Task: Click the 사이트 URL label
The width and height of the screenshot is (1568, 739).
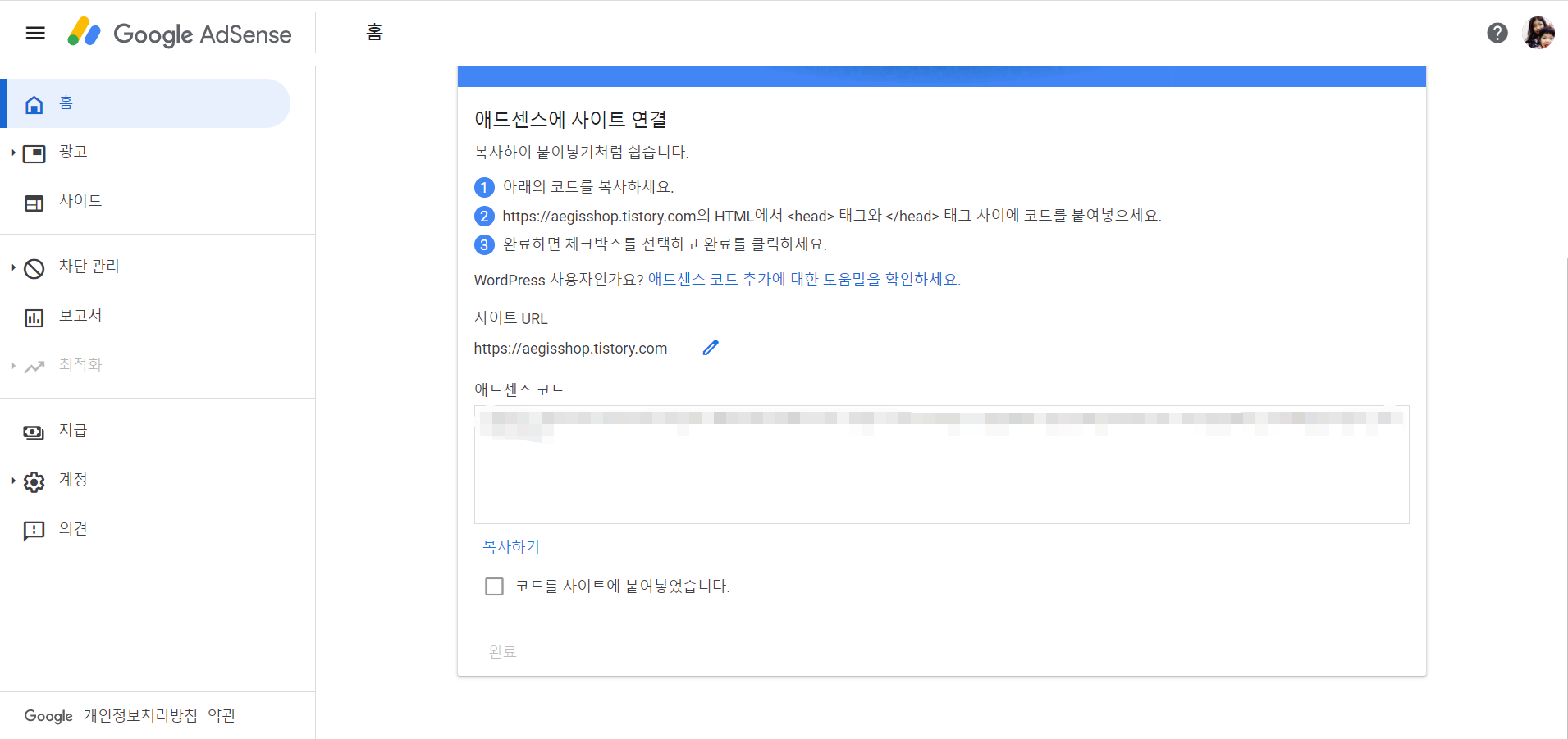Action: (x=510, y=318)
